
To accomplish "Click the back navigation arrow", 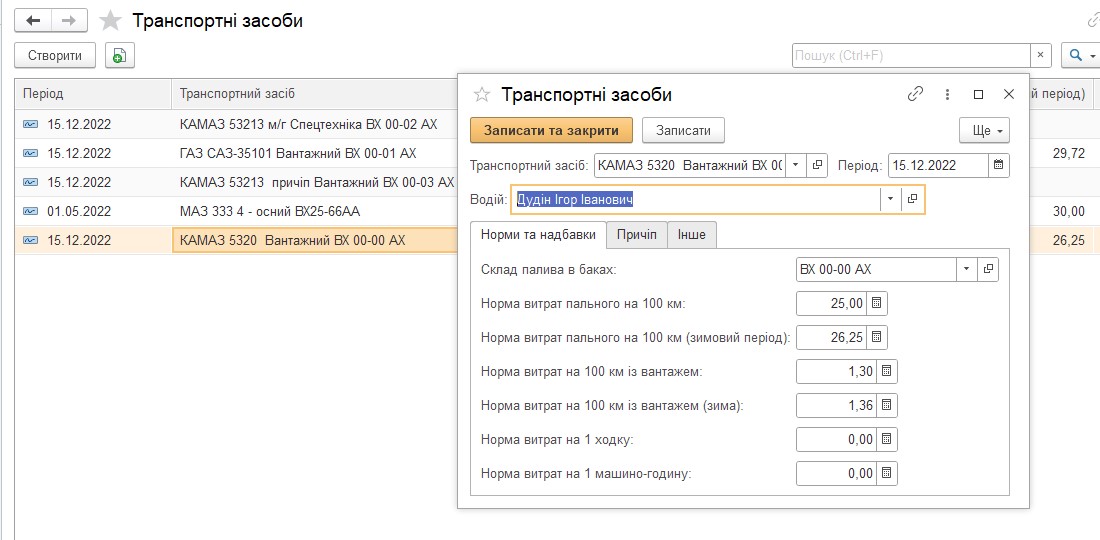I will point(33,20).
